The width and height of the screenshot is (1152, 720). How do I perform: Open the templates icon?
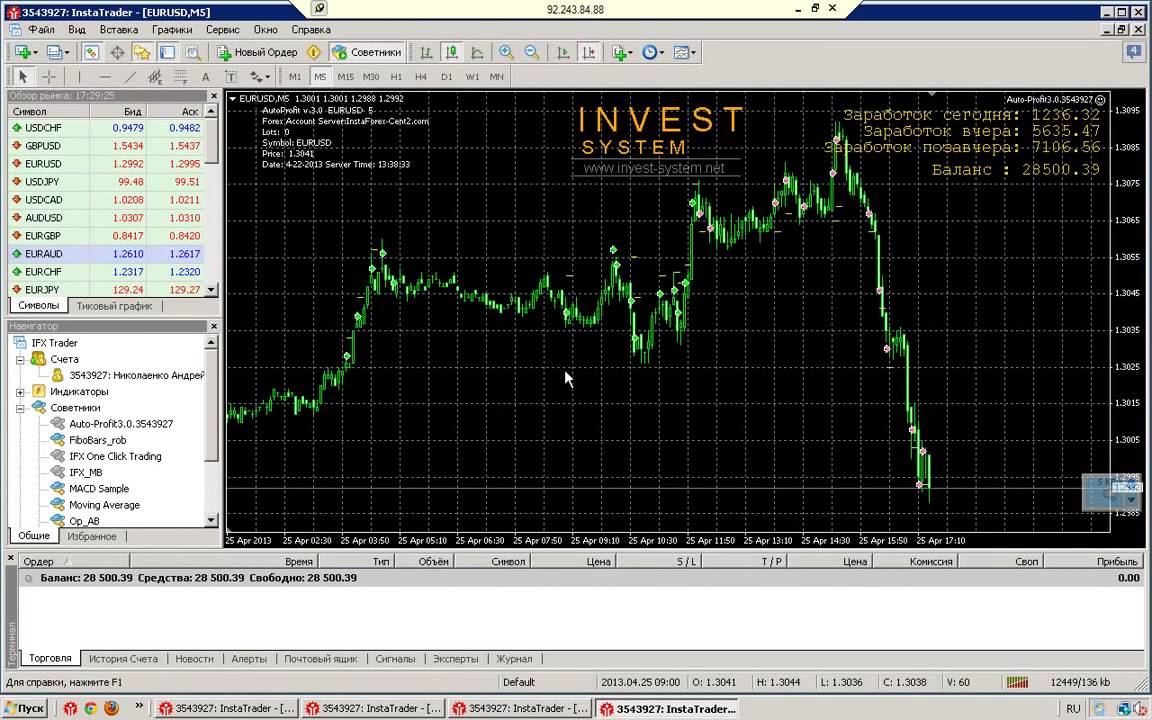pyautogui.click(x=684, y=52)
